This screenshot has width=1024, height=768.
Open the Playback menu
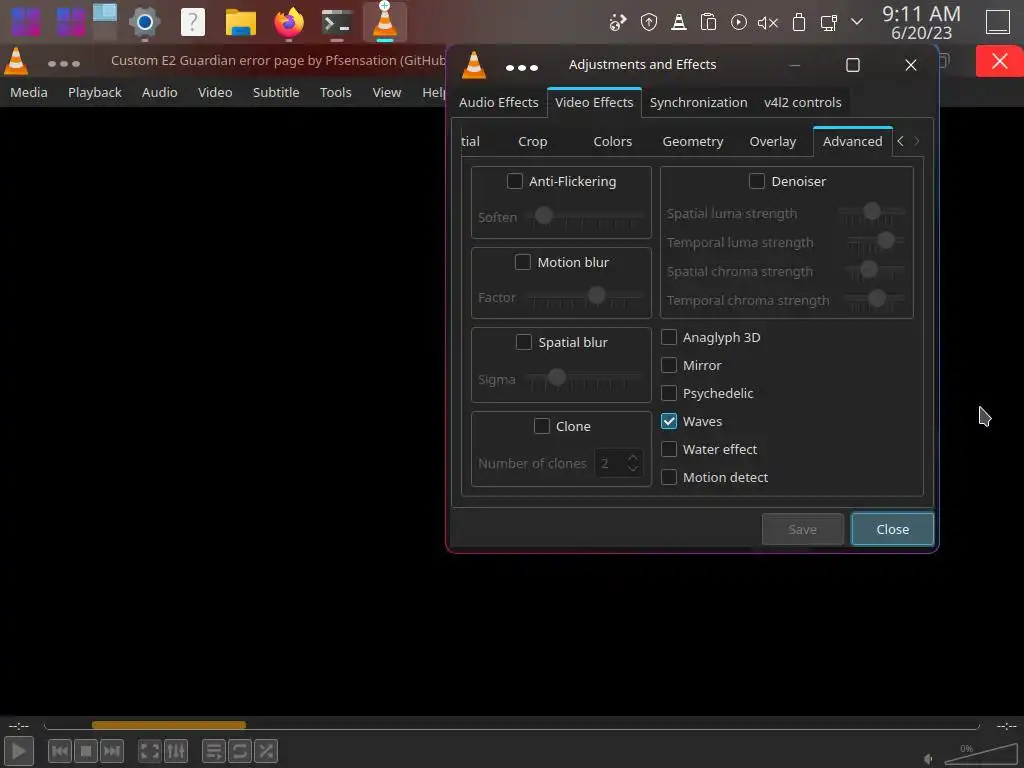pos(95,92)
